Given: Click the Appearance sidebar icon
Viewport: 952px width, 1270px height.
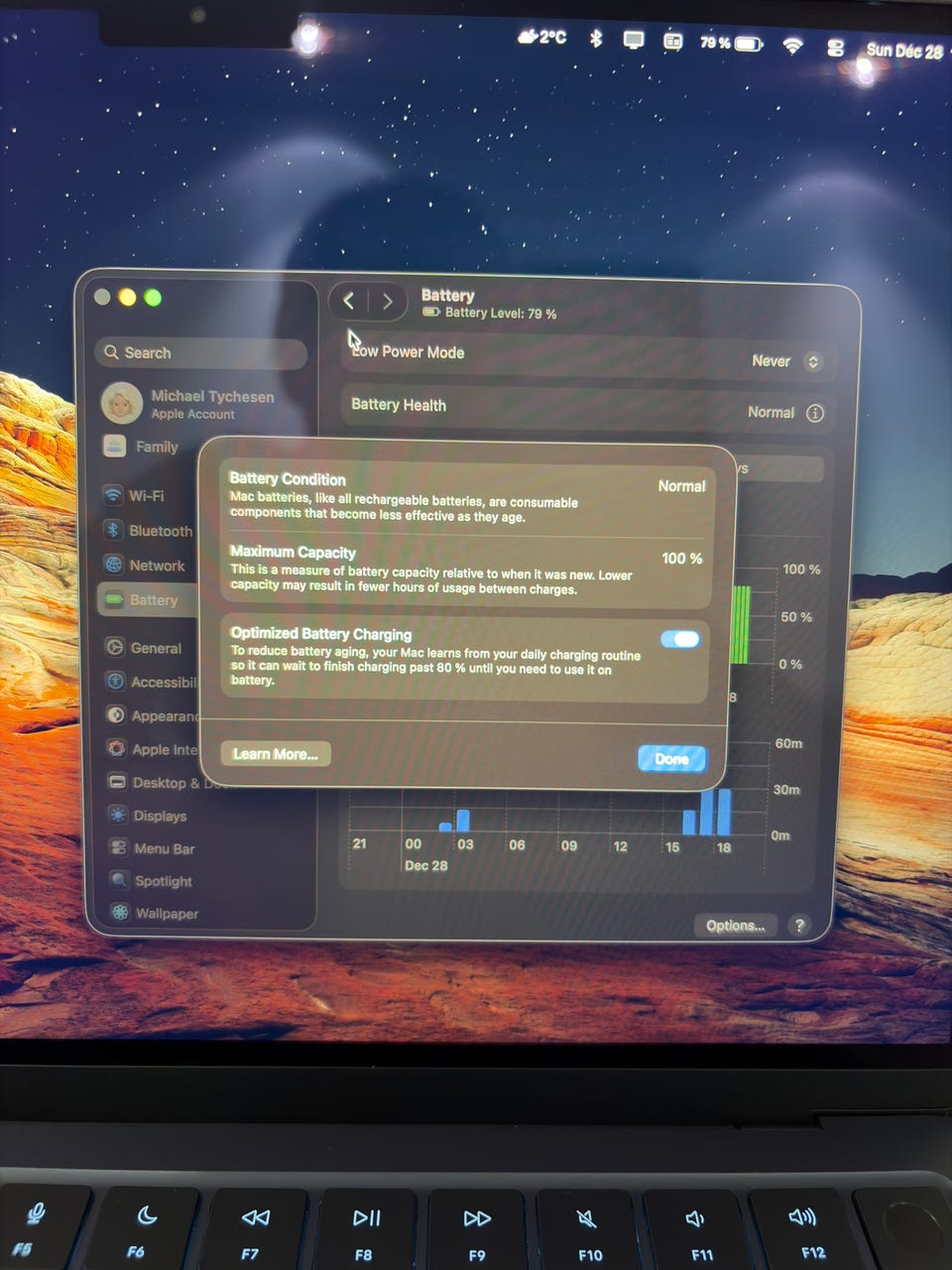Looking at the screenshot, I should point(115,715).
